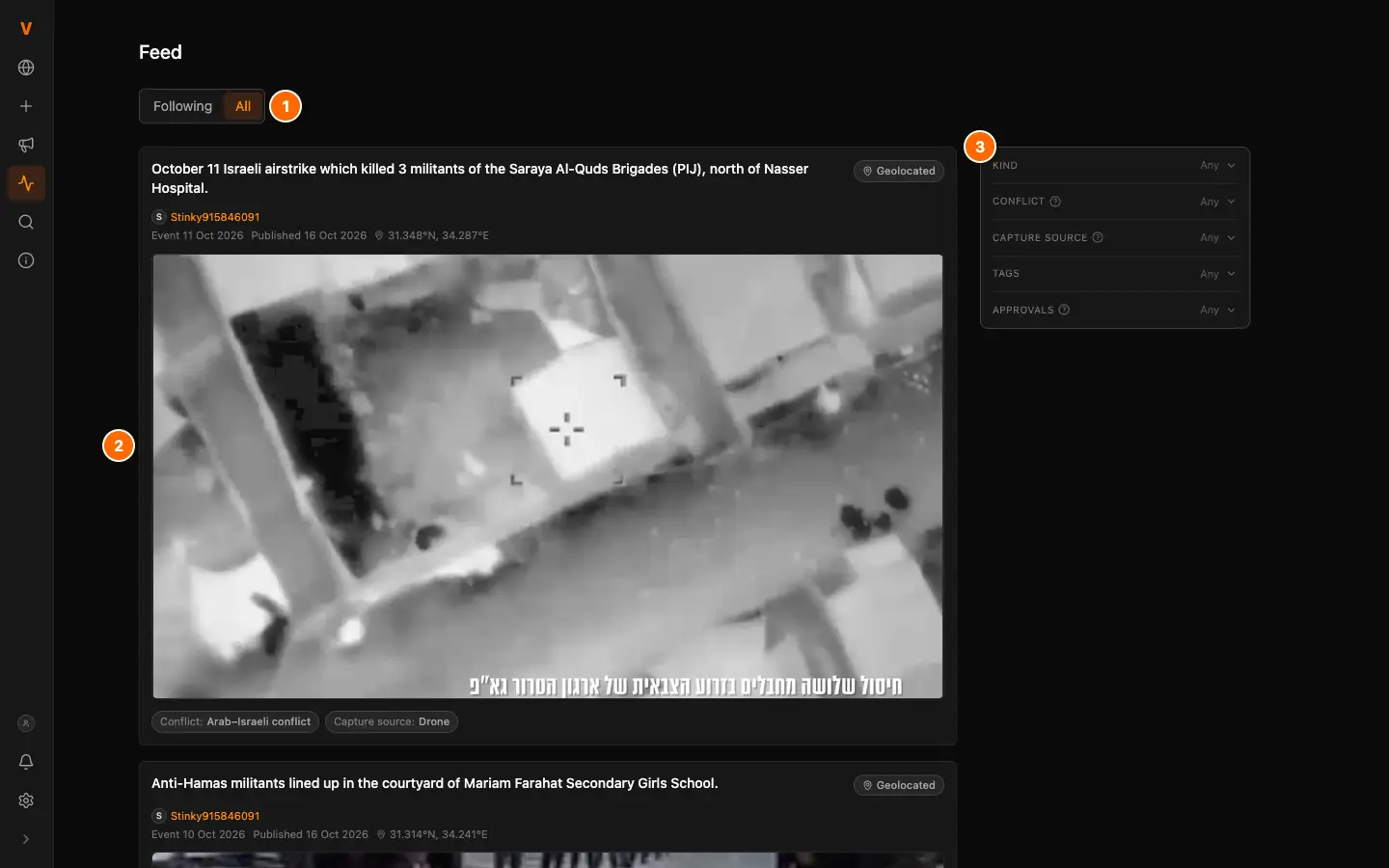1389x868 pixels.
Task: Open the search magnifier icon in sidebar
Action: pyautogui.click(x=26, y=222)
